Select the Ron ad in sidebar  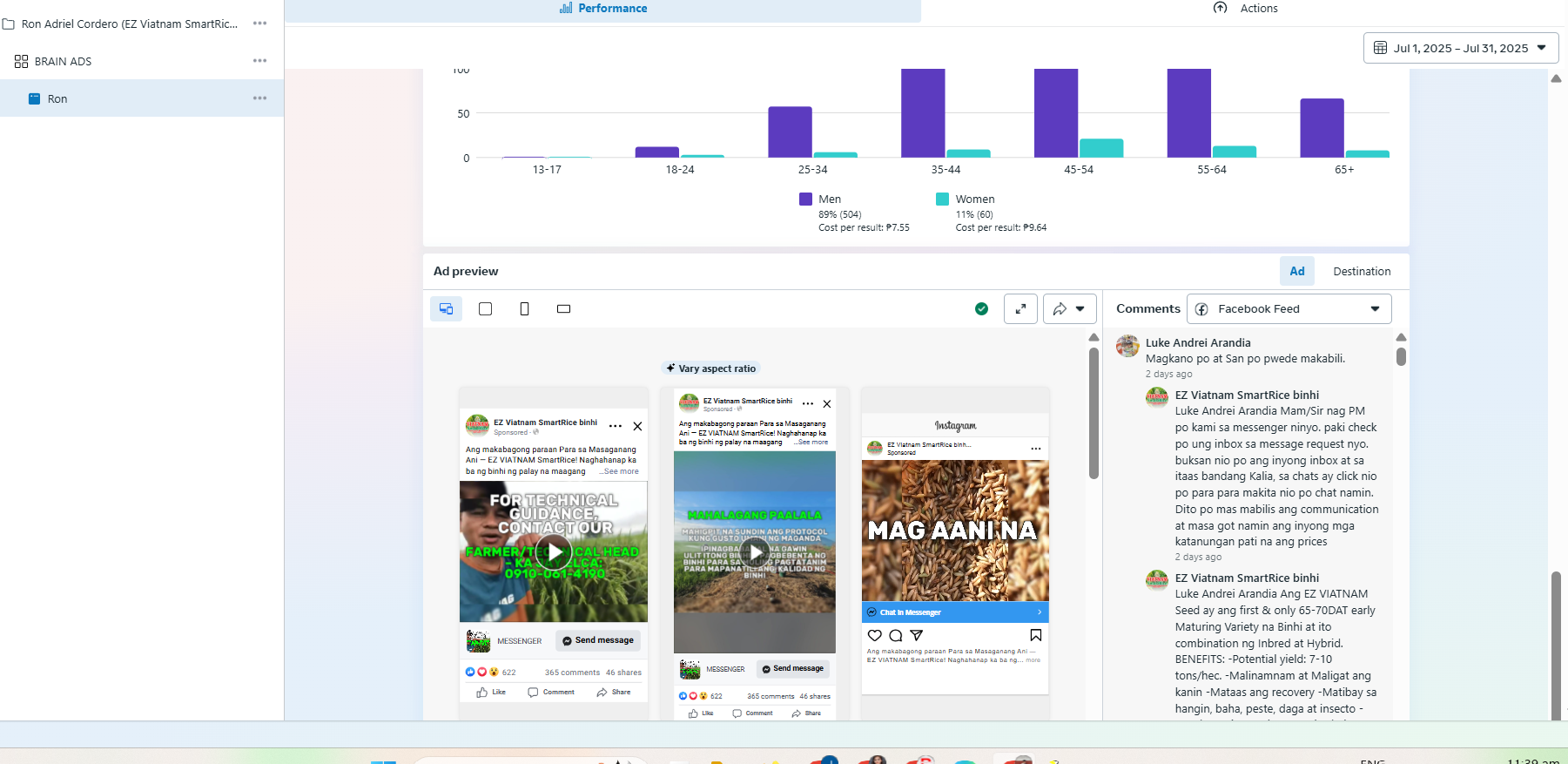[x=57, y=99]
